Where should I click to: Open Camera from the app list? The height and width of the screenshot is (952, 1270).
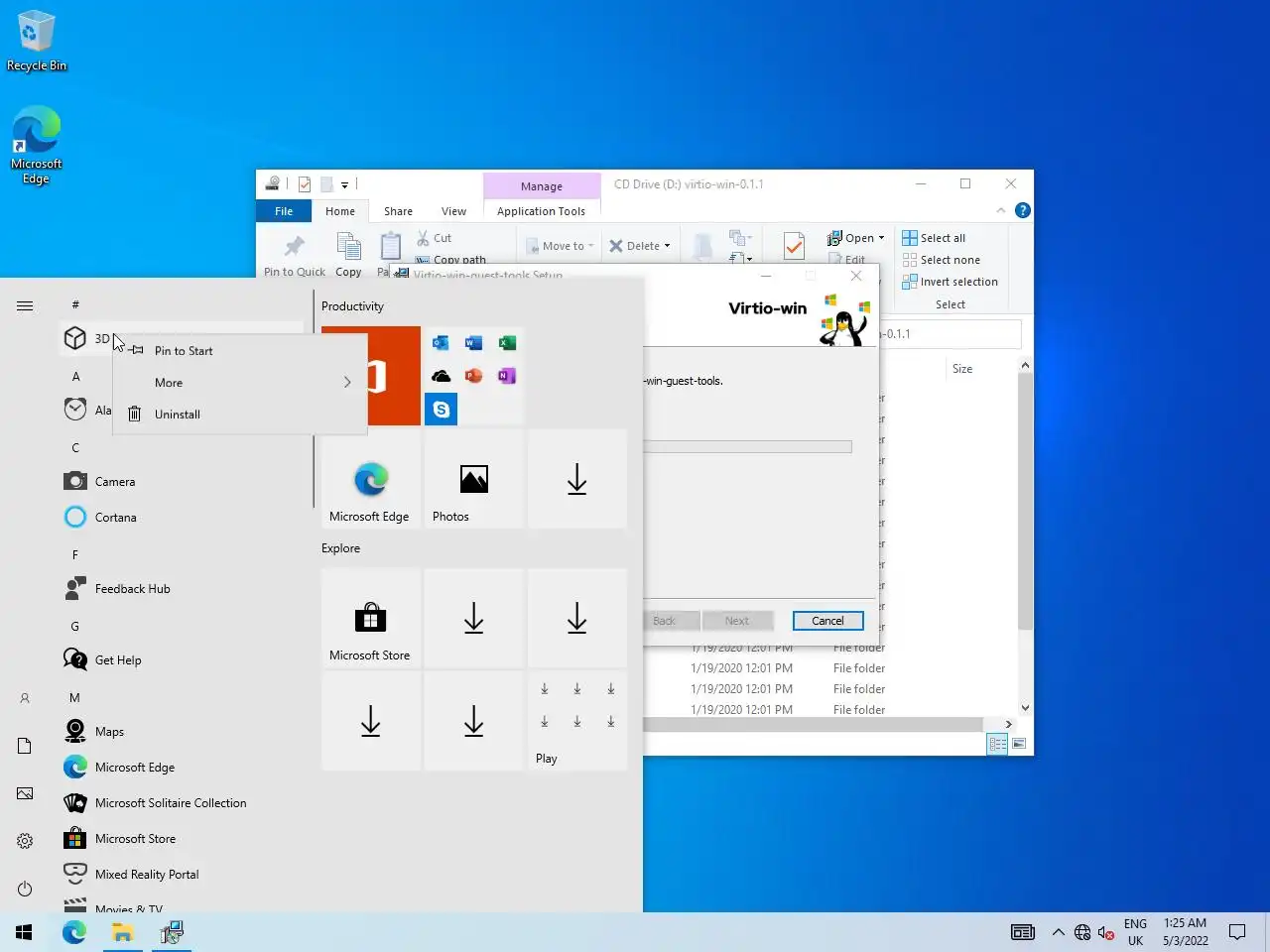tap(184, 482)
